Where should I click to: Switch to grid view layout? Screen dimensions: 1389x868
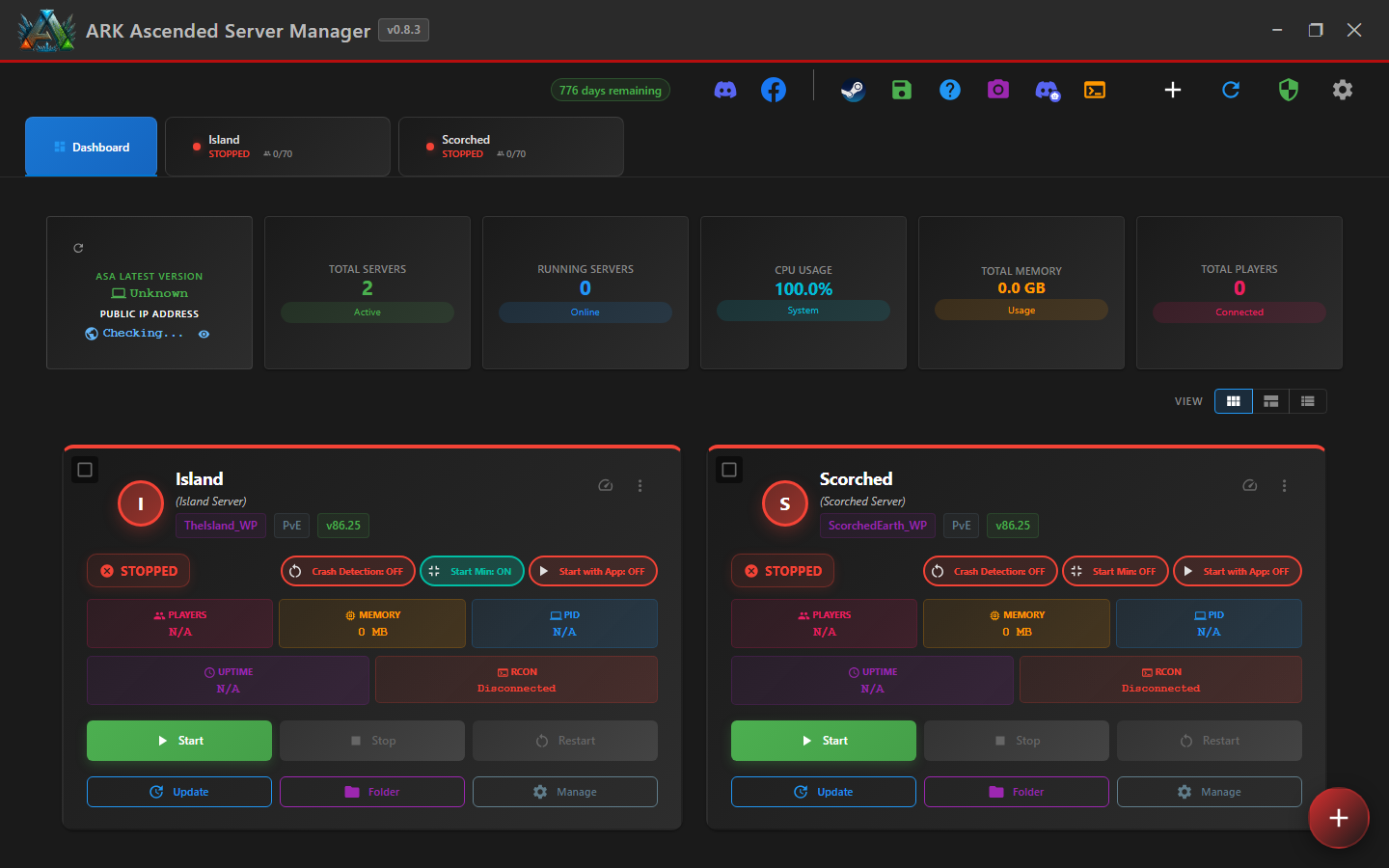coord(1234,401)
